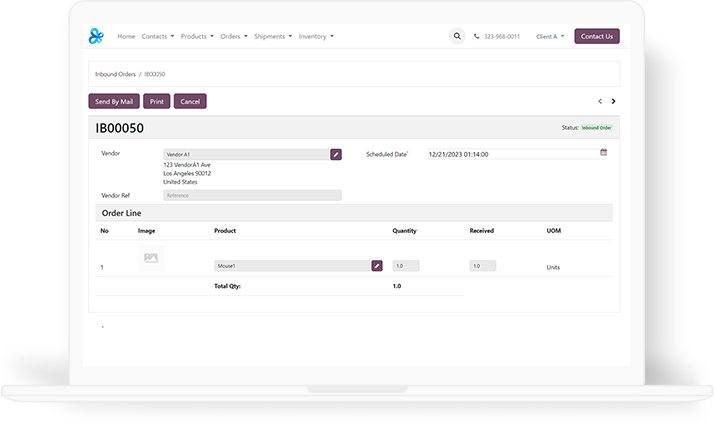715x430 pixels.
Task: Click the Quantity column header
Action: 404,231
